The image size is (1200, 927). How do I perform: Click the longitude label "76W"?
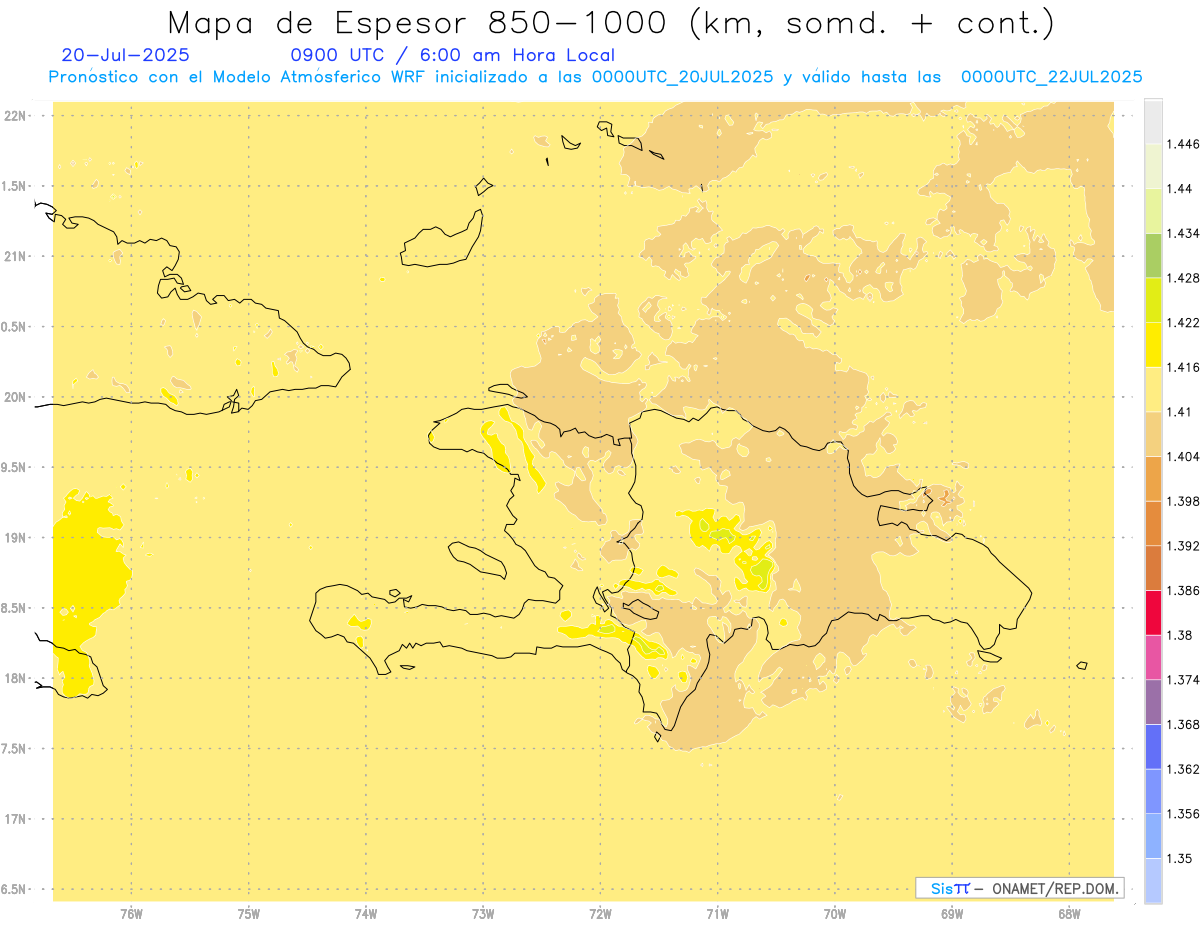131,914
